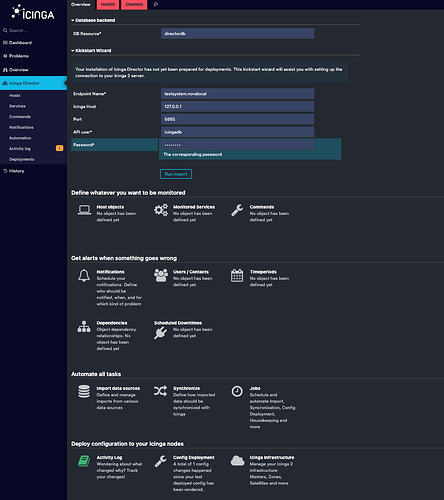This screenshot has width=444, height=500.
Task: Click the Notifications bell icon
Action: (x=84, y=275)
